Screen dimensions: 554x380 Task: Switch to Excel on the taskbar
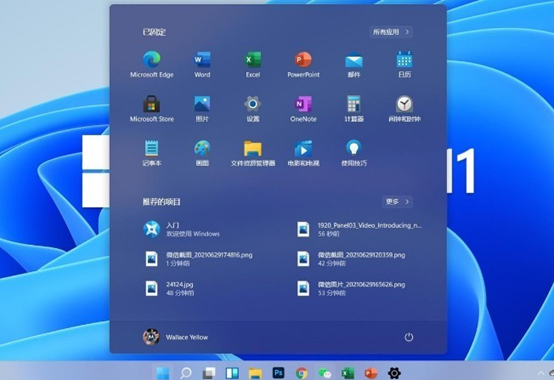pos(348,373)
